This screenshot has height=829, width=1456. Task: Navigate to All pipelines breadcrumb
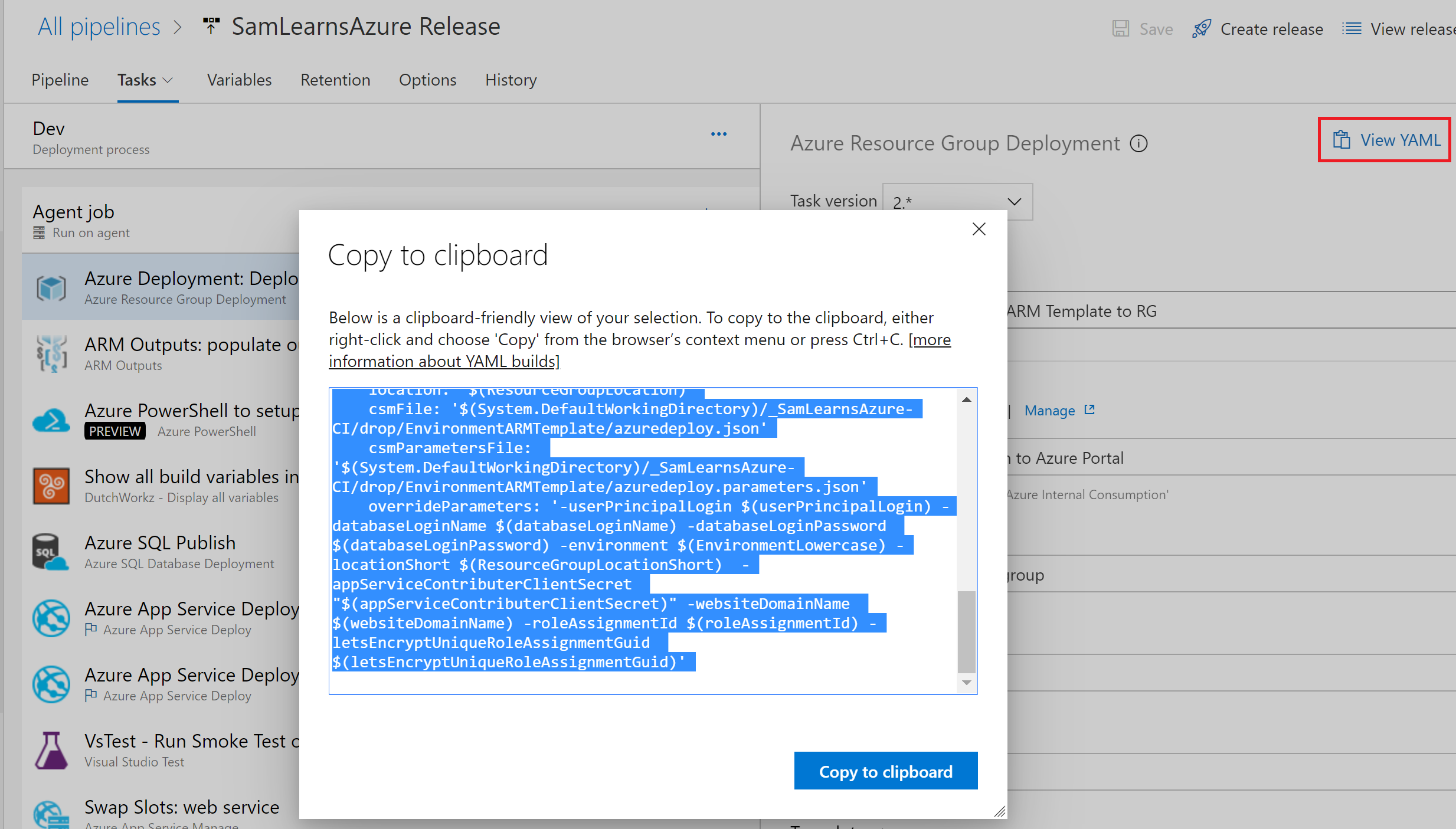[x=99, y=27]
